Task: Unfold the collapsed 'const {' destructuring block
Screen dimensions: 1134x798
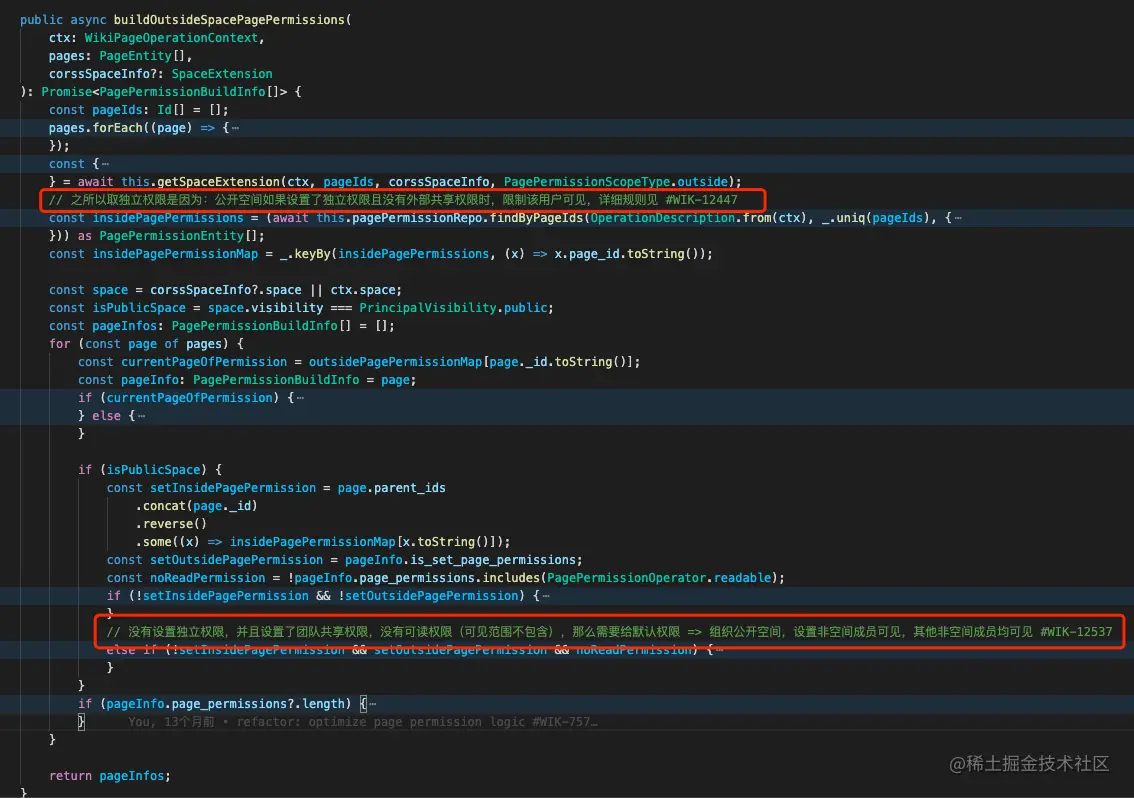Action: (106, 164)
